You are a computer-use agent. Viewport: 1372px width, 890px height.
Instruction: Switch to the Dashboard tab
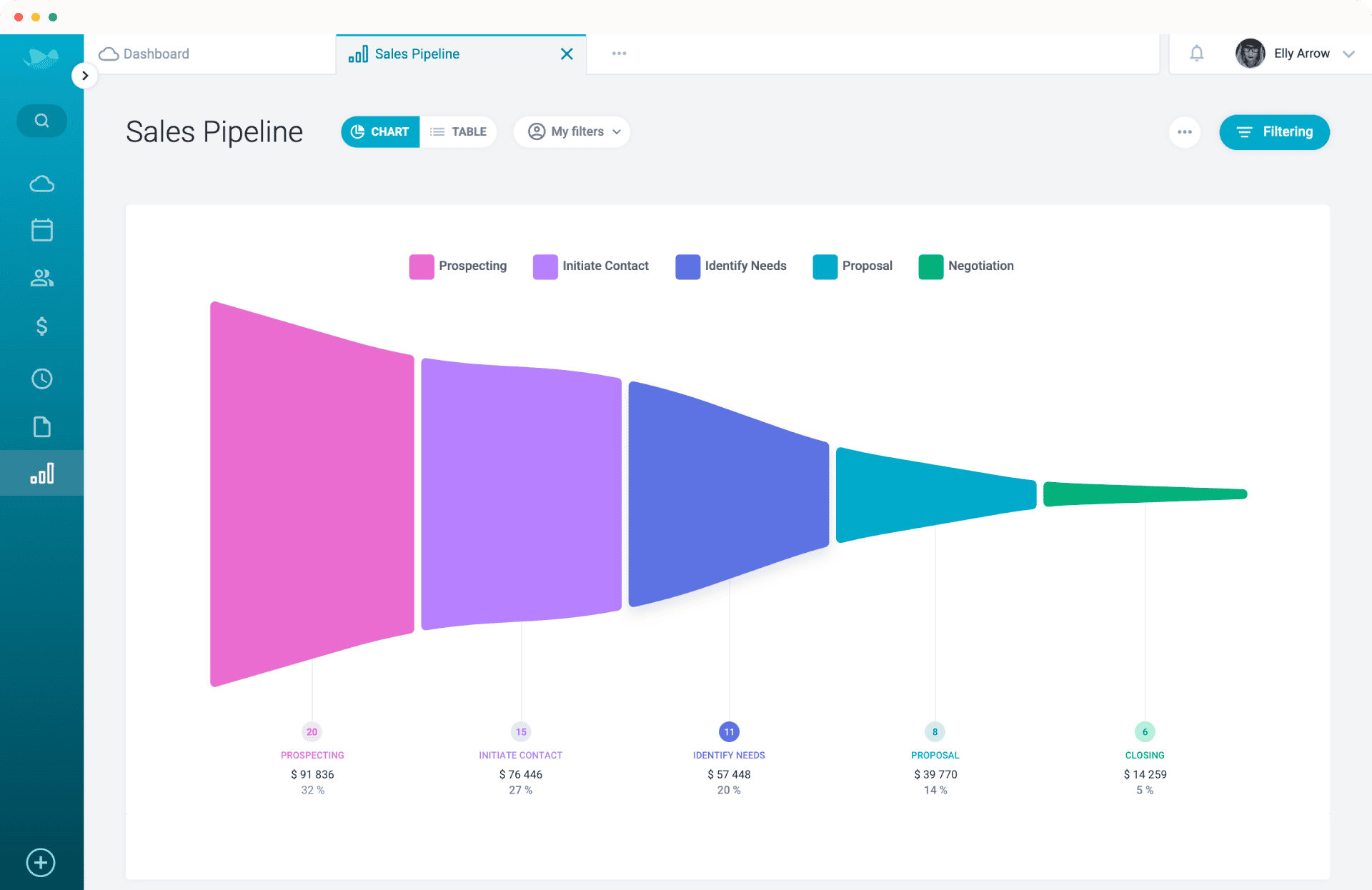(x=156, y=54)
